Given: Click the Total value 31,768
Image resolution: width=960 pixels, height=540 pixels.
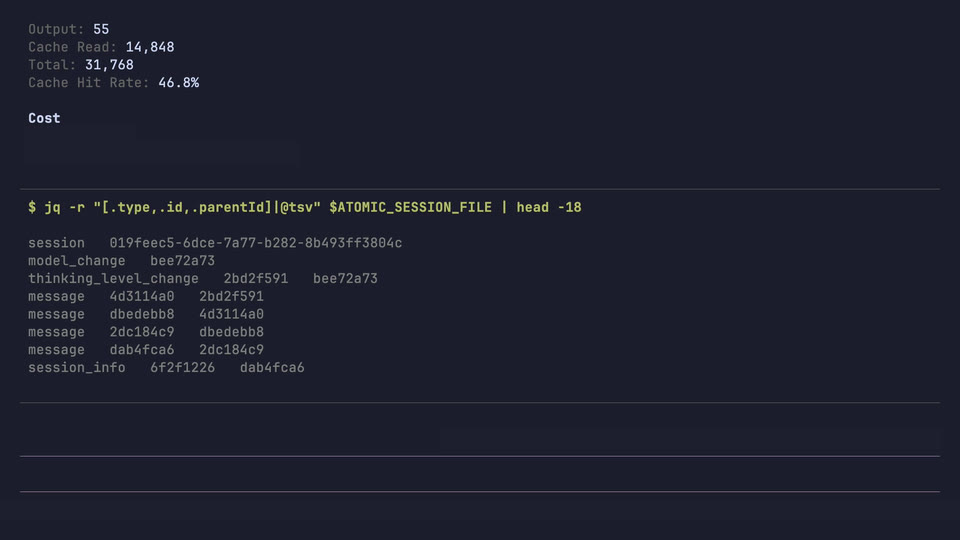Looking at the screenshot, I should tap(109, 65).
